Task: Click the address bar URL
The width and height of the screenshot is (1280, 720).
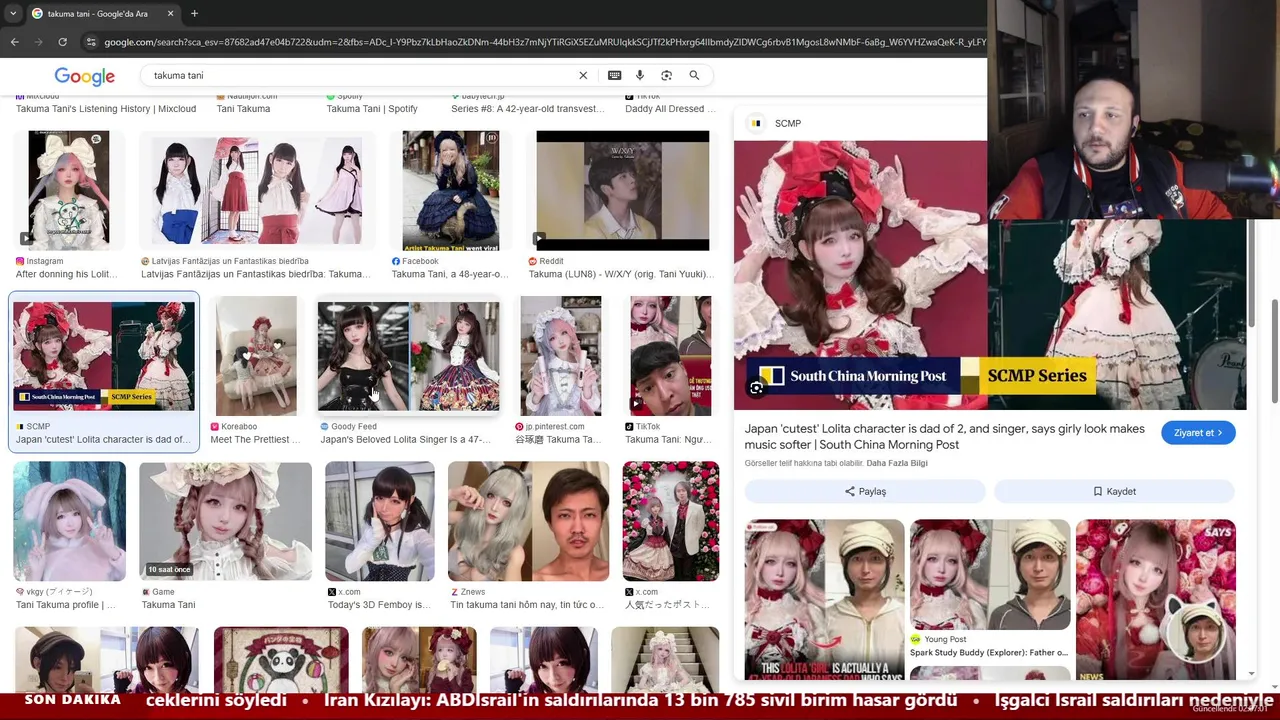Action: (545, 42)
